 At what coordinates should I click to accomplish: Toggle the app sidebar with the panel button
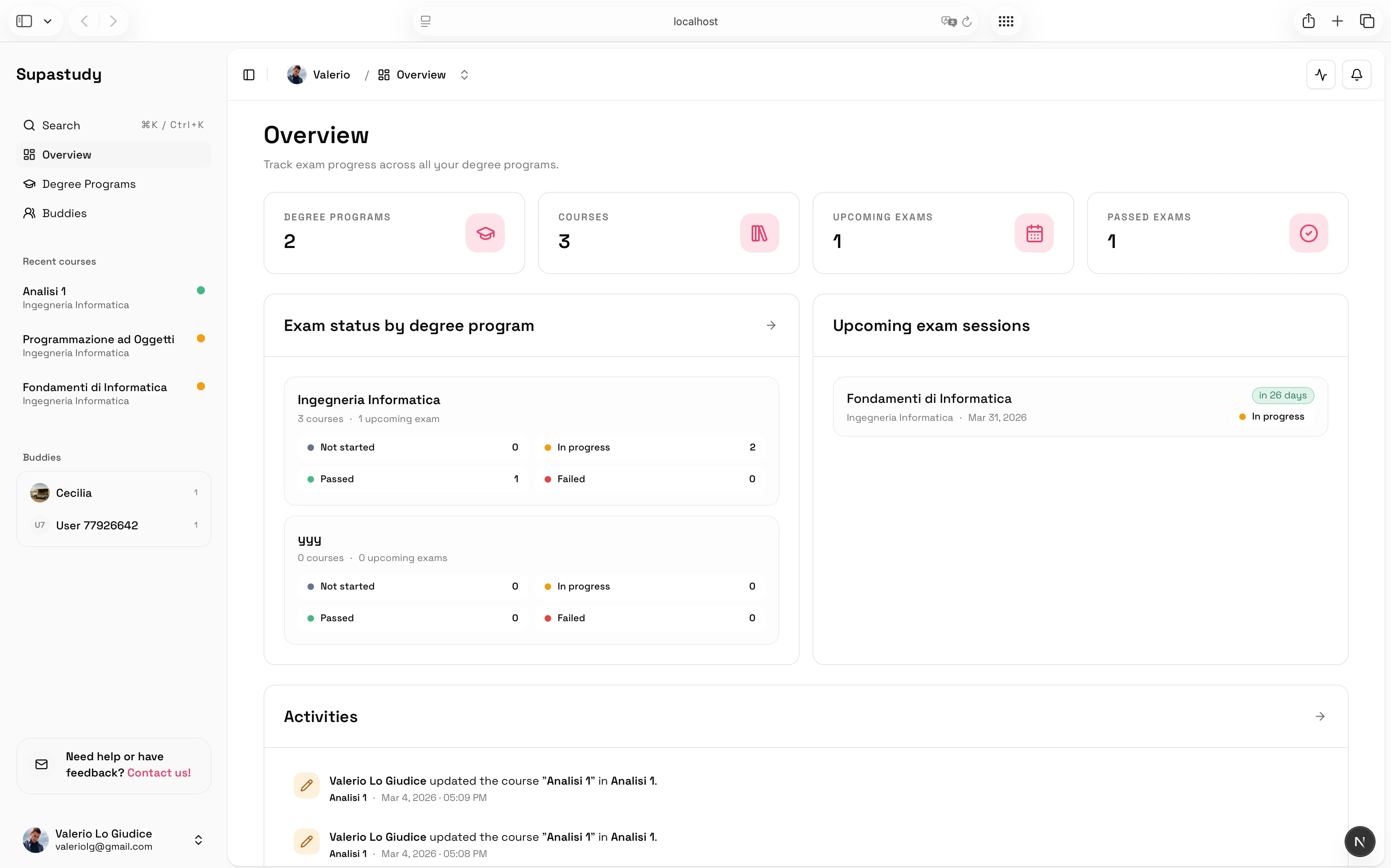(x=249, y=74)
